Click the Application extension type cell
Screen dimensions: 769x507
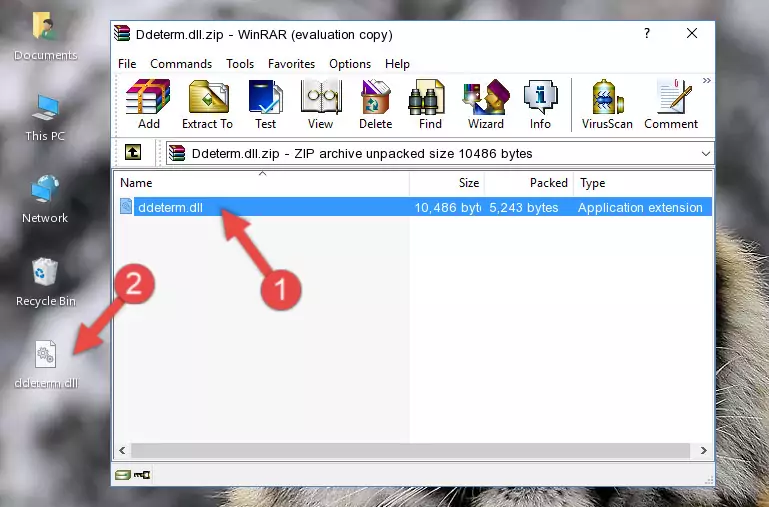coord(640,207)
